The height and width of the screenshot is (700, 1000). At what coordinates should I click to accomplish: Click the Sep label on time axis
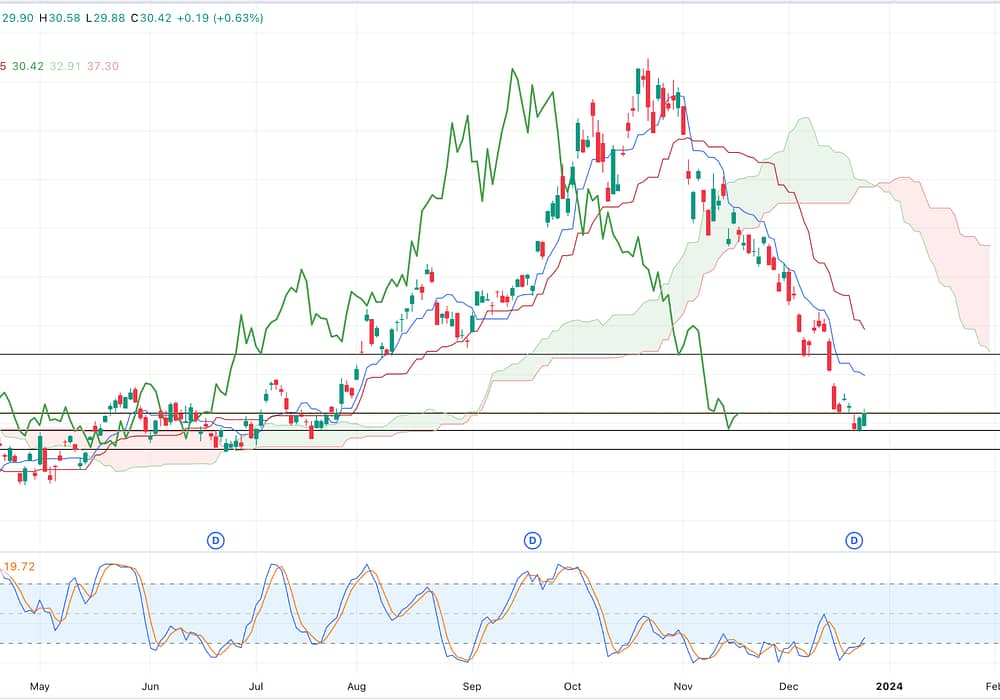[x=471, y=686]
